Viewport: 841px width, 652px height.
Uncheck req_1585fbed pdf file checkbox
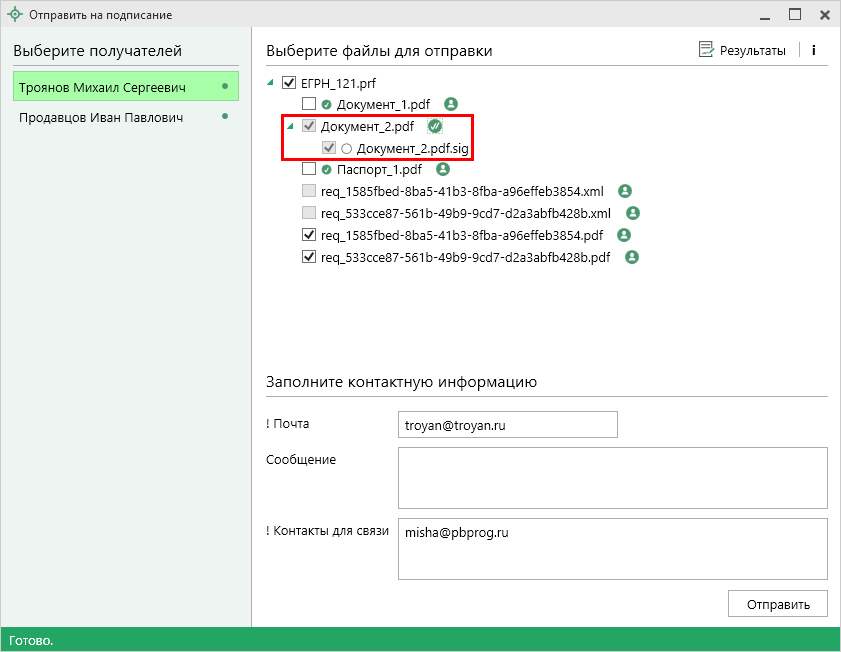click(309, 235)
